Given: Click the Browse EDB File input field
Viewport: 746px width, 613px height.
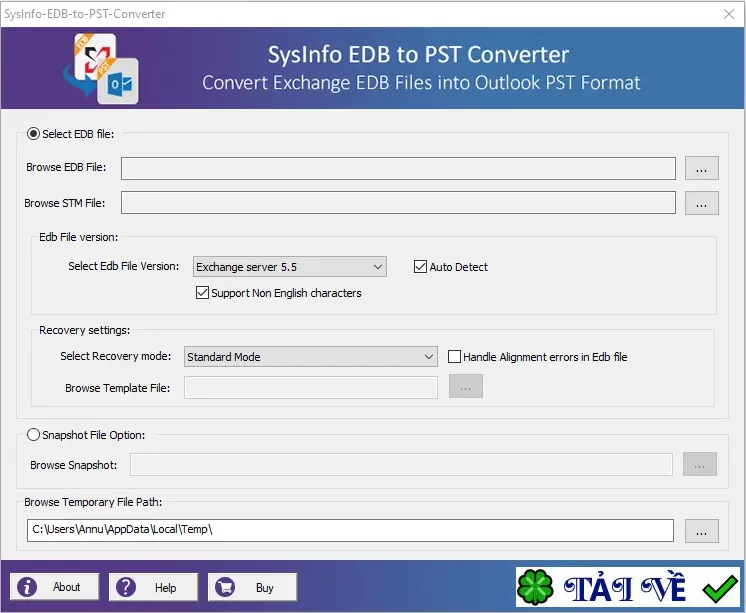Looking at the screenshot, I should click(x=398, y=168).
